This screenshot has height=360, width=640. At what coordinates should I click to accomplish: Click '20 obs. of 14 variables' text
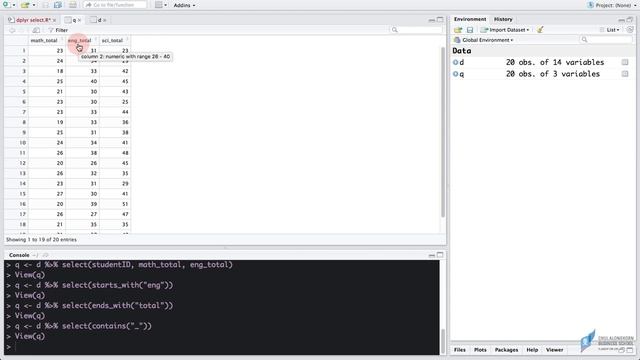[x=555, y=62]
